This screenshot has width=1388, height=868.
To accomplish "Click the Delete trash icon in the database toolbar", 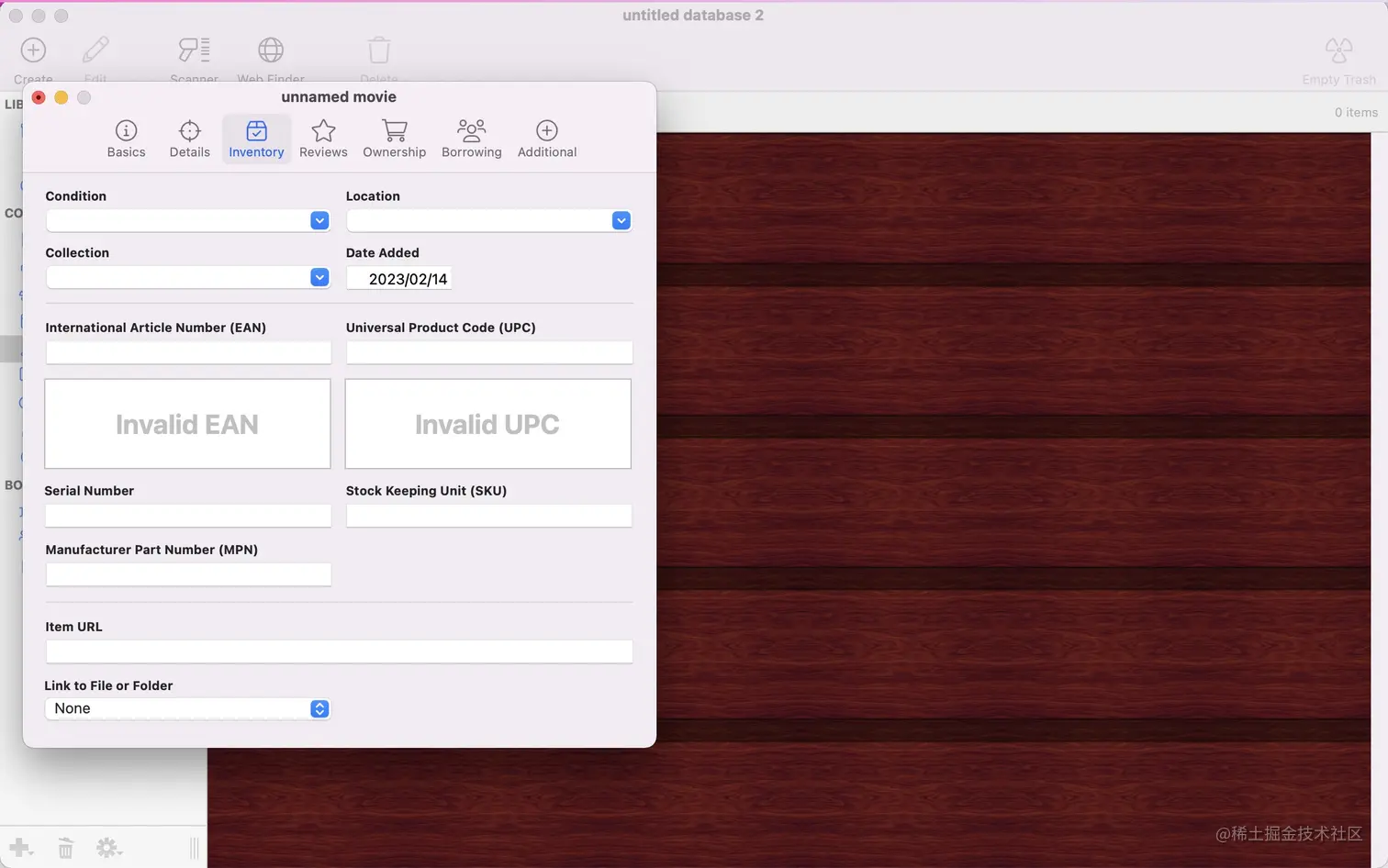I will click(x=379, y=50).
